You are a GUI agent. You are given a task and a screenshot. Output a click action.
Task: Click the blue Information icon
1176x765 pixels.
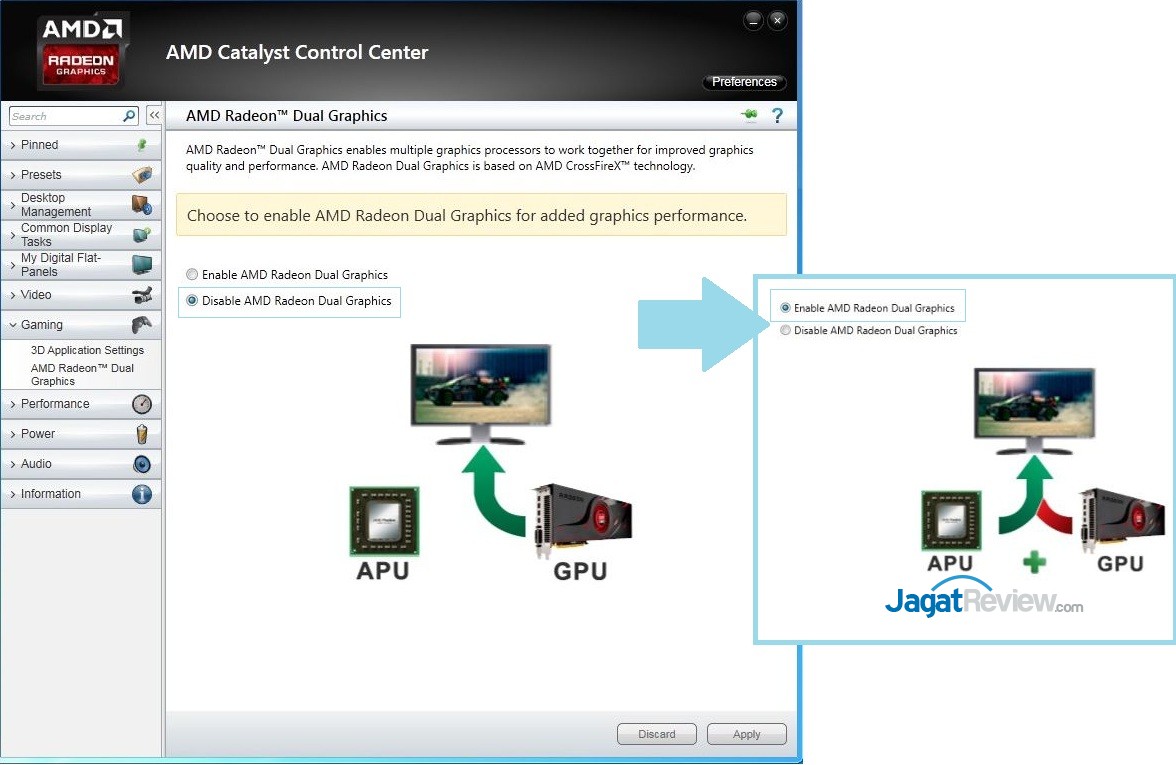tap(142, 494)
